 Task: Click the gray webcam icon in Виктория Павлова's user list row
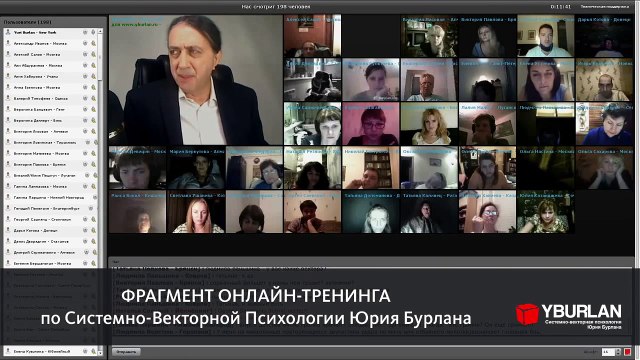[x=85, y=164]
